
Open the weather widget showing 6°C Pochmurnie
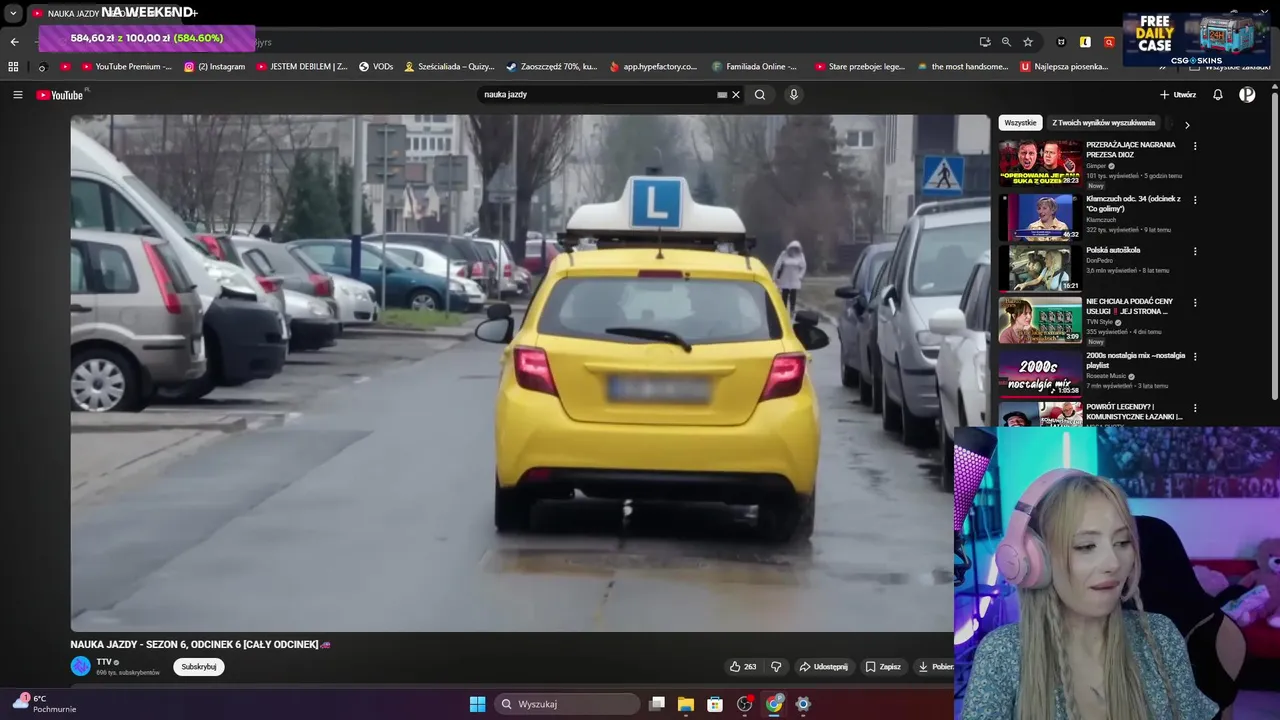[x=44, y=704]
